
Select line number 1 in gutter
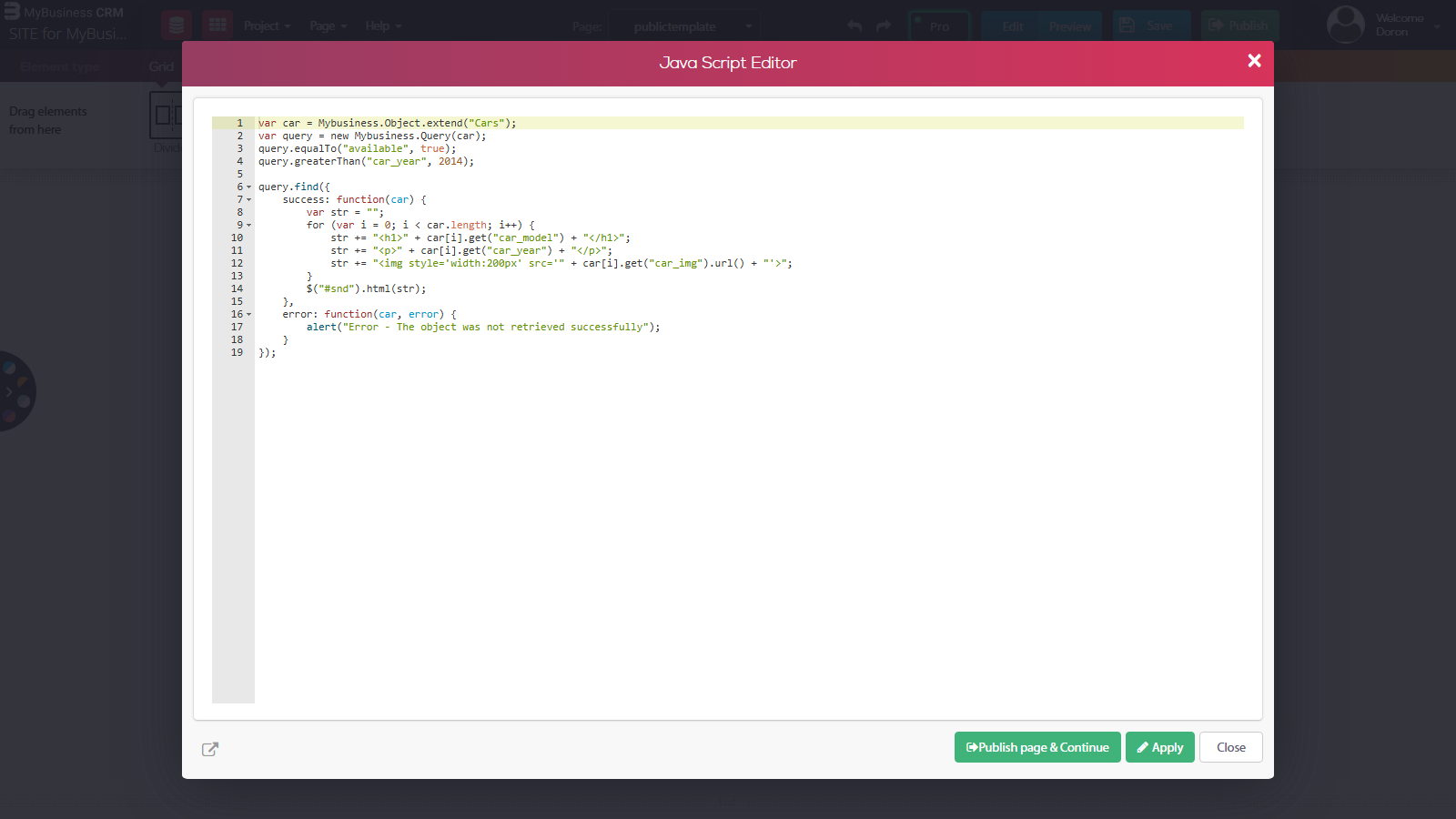pyautogui.click(x=239, y=123)
